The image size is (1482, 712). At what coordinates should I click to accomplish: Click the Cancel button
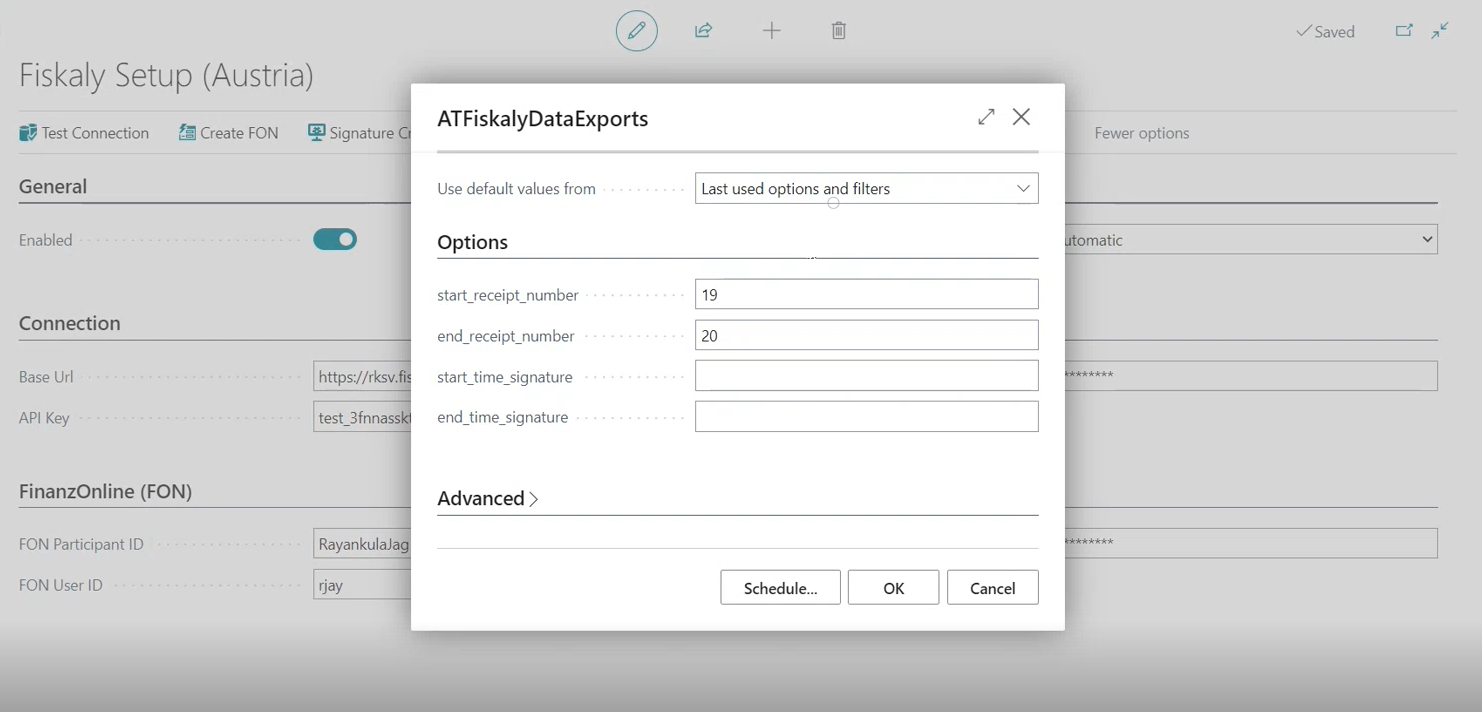993,588
